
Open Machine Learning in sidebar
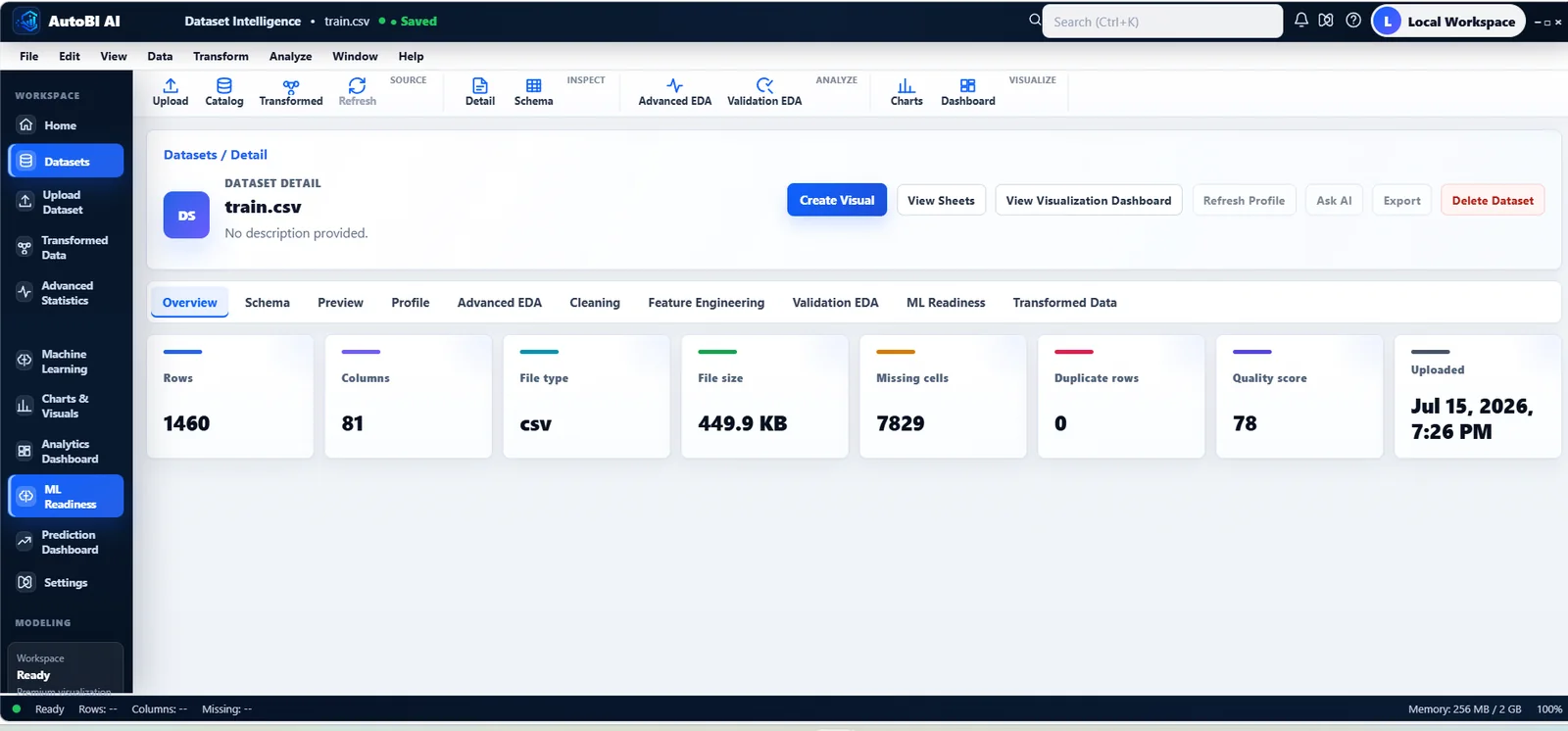[x=66, y=362]
